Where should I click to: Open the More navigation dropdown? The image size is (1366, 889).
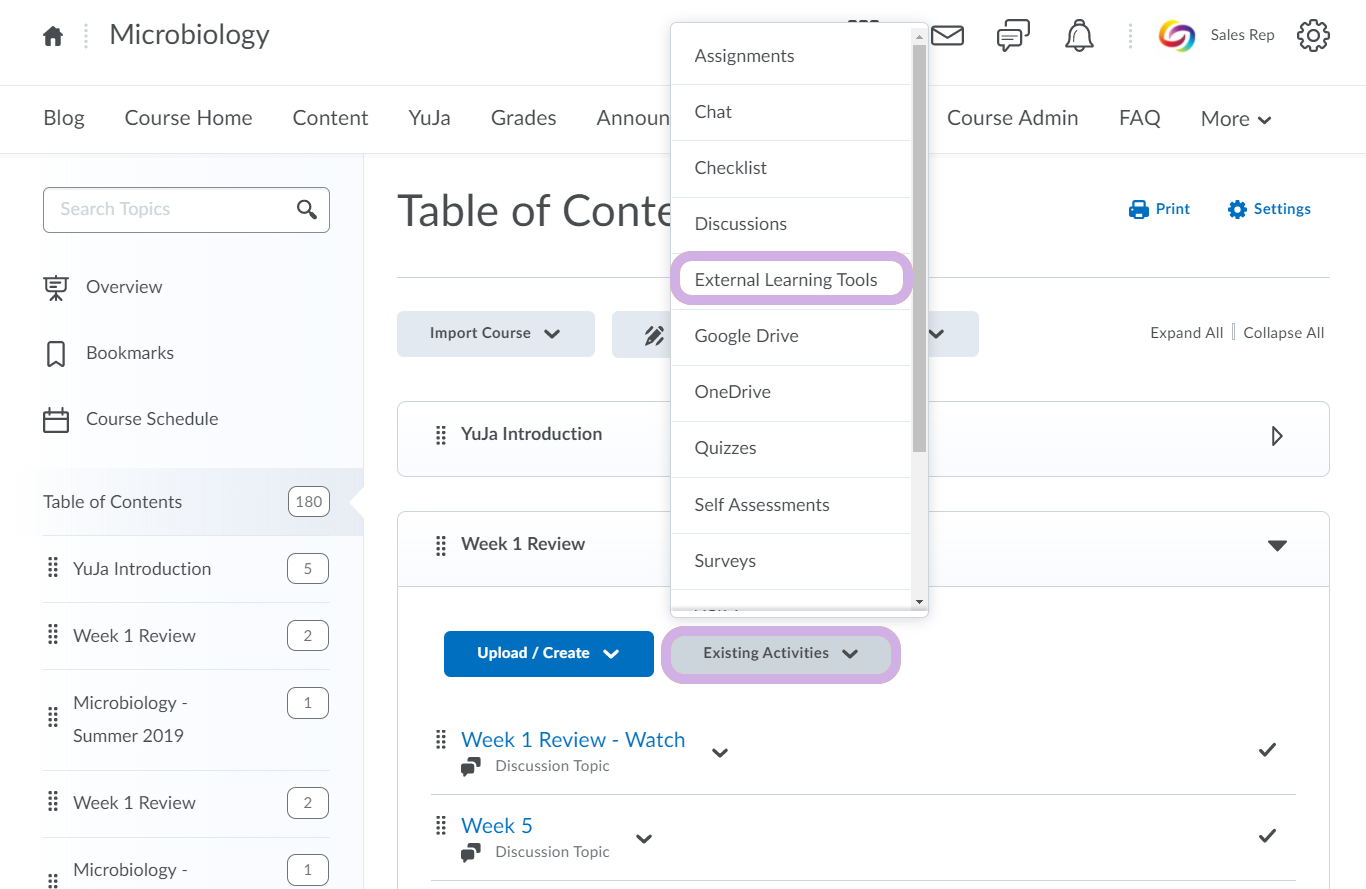pos(1236,119)
